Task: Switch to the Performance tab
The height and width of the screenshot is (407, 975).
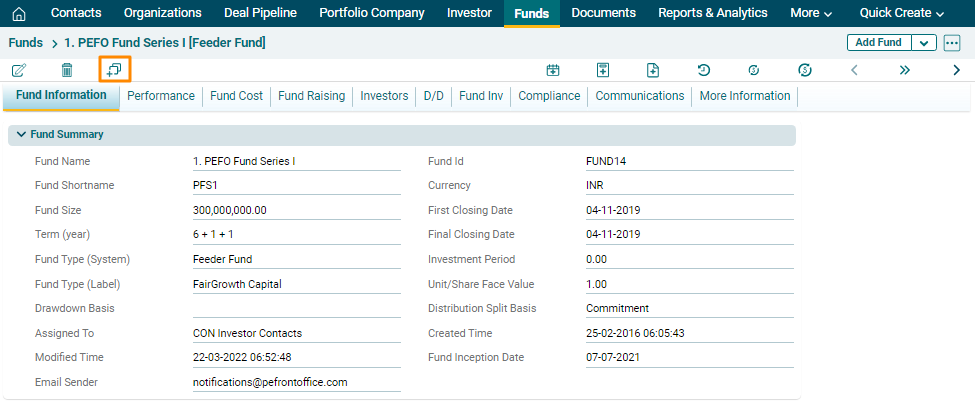Action: coord(161,96)
